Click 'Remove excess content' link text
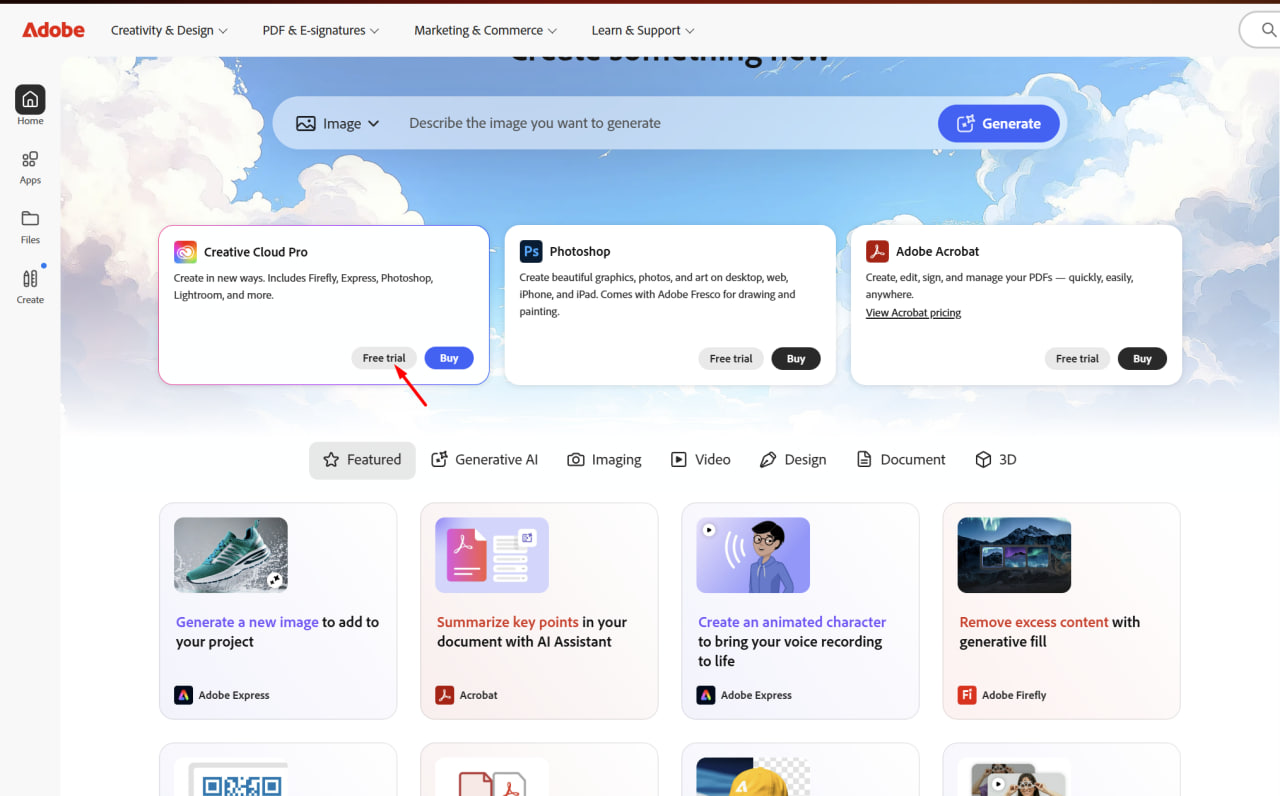The image size is (1280, 796). (x=1034, y=622)
